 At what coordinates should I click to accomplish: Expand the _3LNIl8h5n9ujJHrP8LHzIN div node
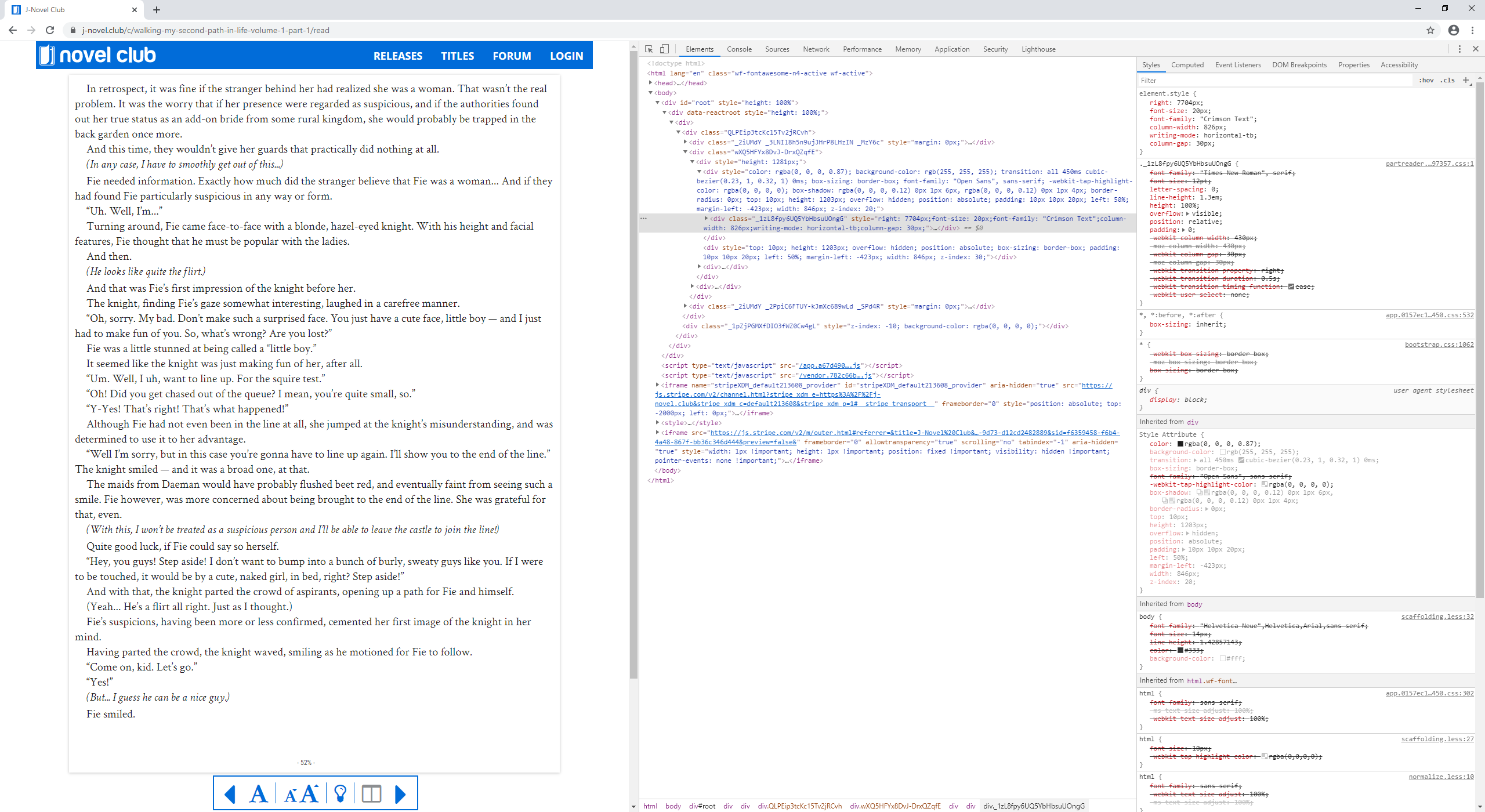(x=685, y=142)
